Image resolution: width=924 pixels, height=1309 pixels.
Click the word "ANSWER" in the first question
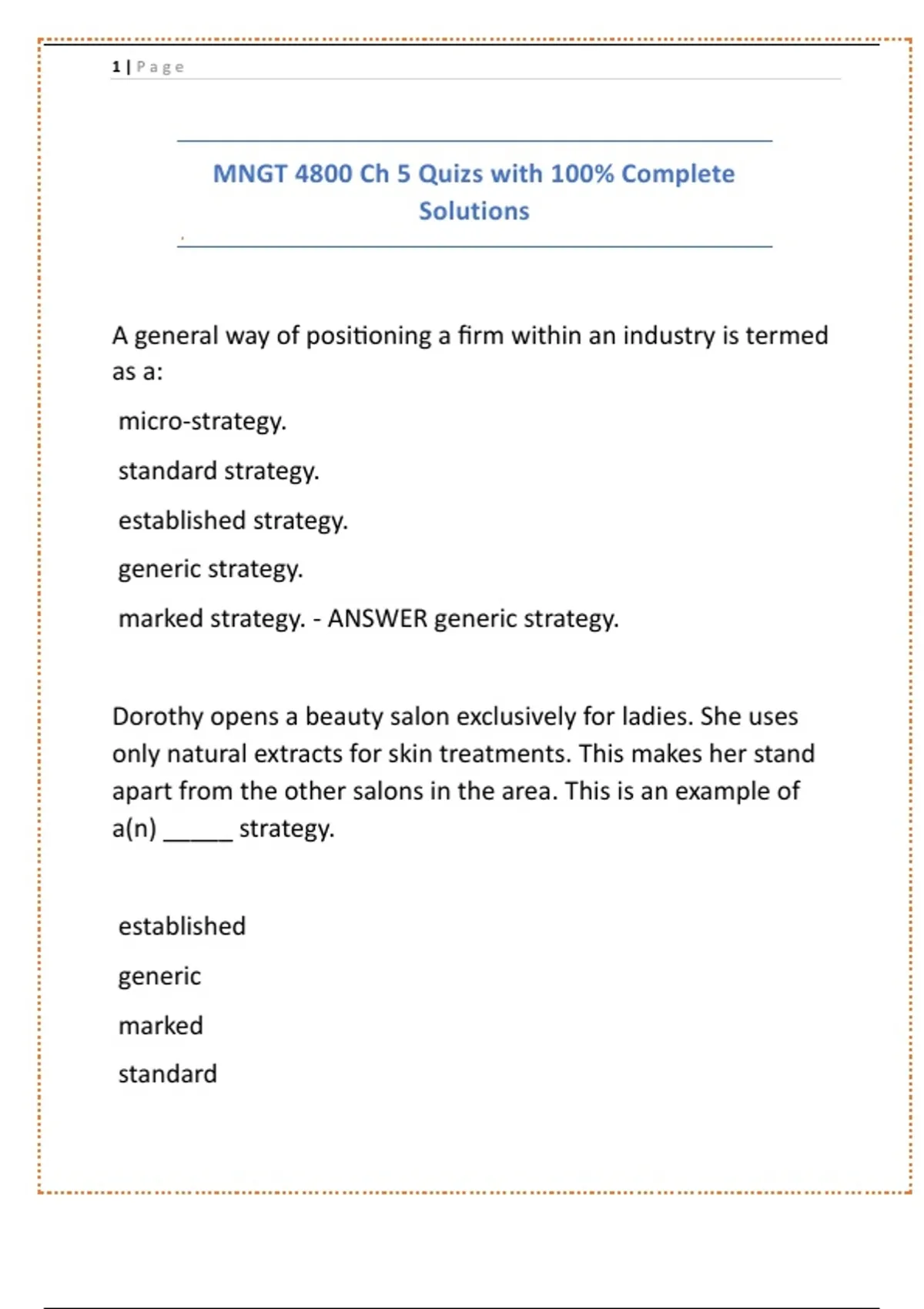pyautogui.click(x=377, y=618)
